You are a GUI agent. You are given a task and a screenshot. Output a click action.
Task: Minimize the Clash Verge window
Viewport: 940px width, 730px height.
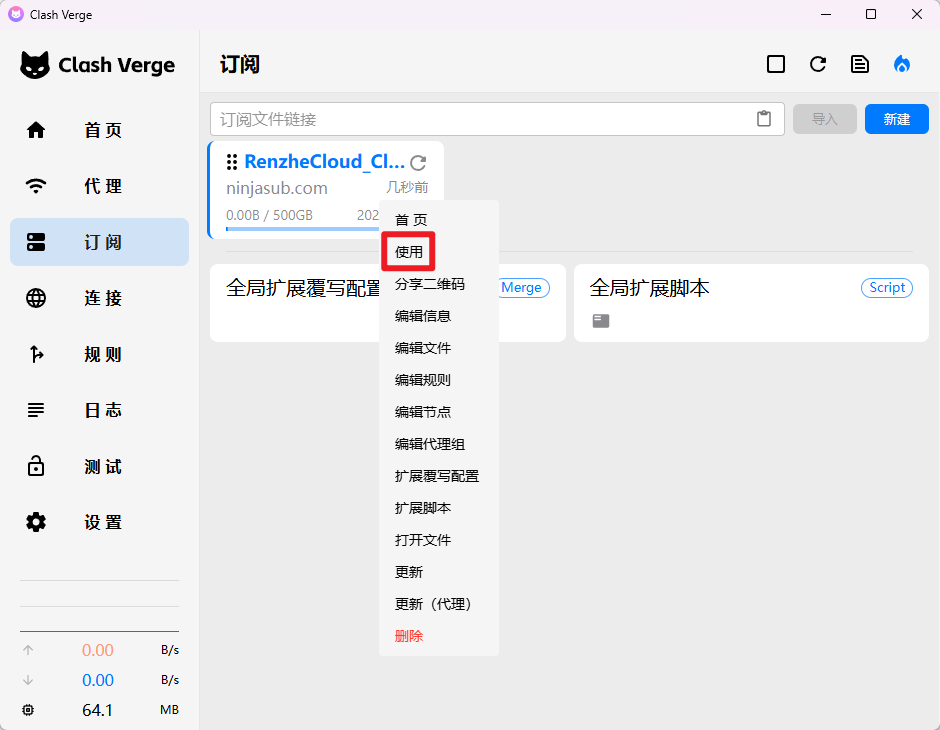[826, 14]
